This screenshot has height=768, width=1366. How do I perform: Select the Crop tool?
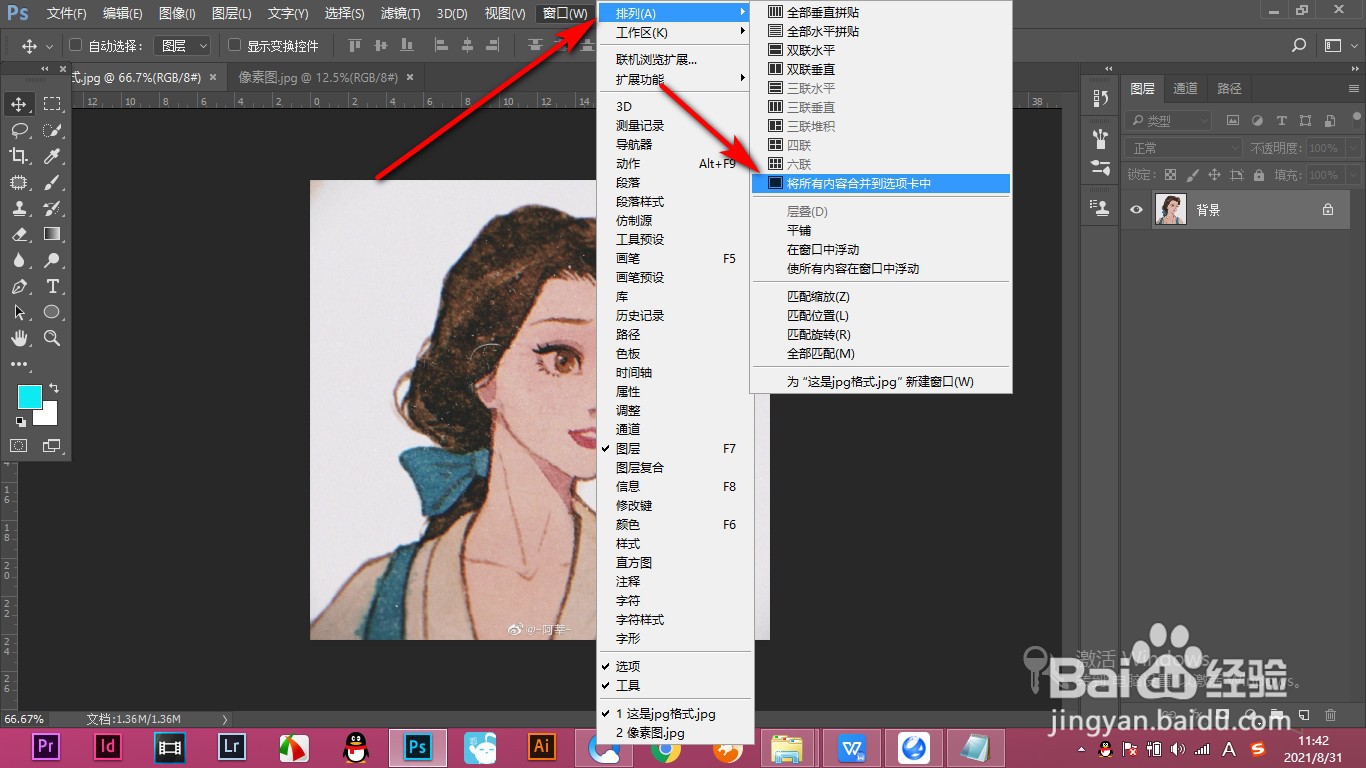point(19,156)
